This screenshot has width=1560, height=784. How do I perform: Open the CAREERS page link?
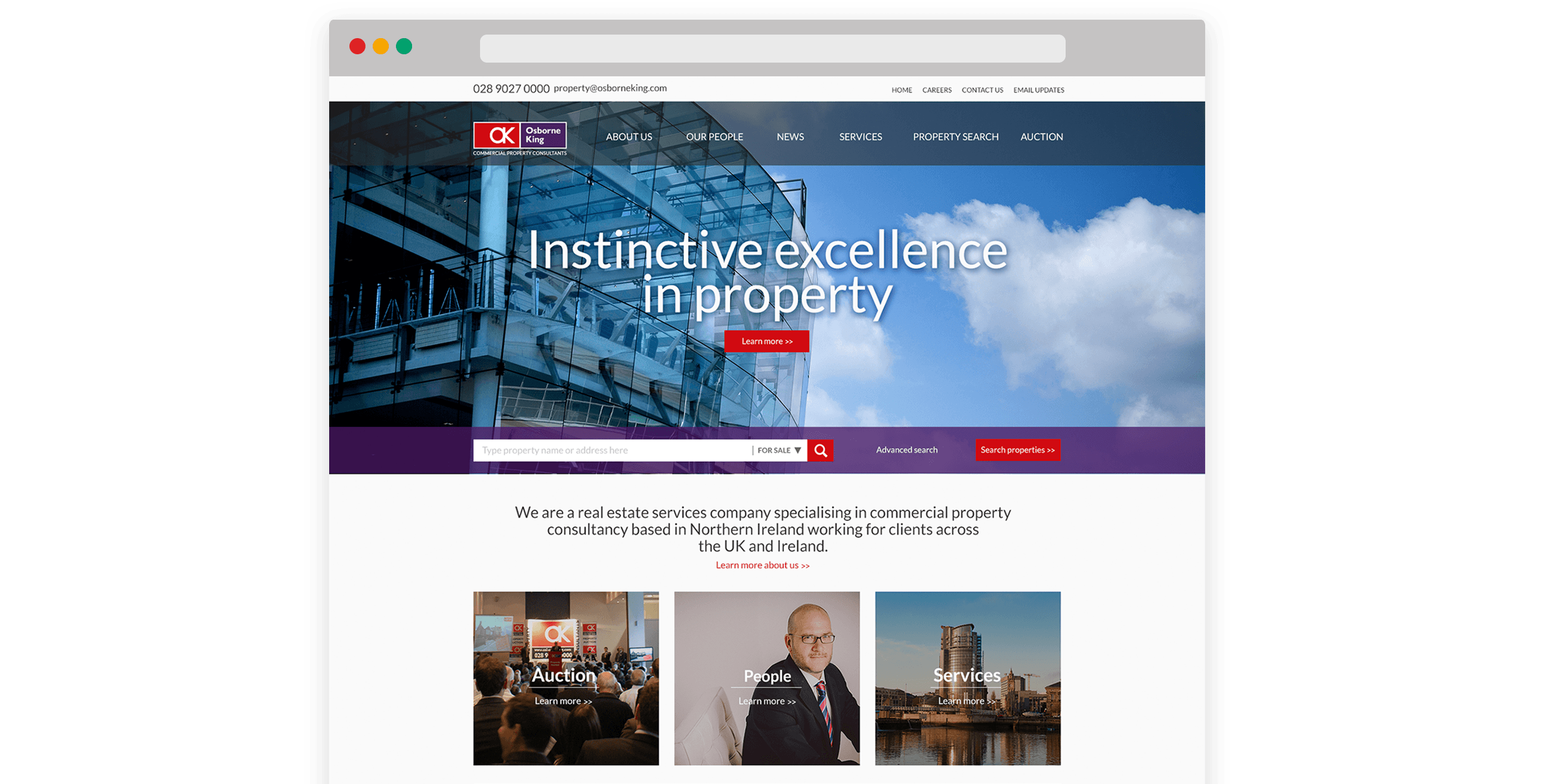point(937,89)
